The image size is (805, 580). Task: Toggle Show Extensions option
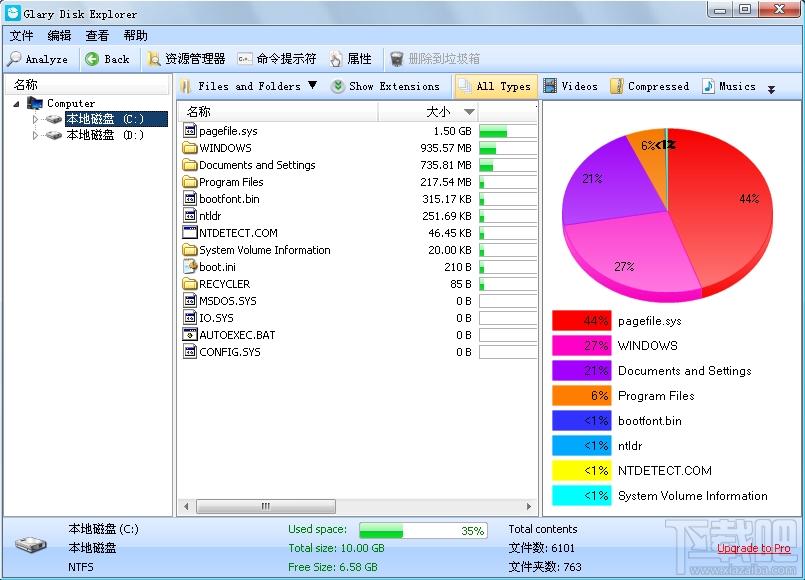point(386,86)
